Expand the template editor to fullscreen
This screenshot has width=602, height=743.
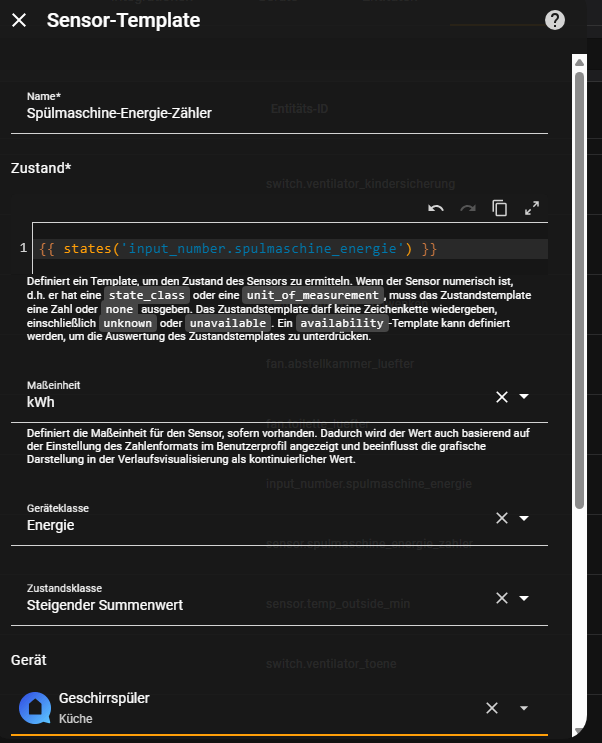point(532,208)
